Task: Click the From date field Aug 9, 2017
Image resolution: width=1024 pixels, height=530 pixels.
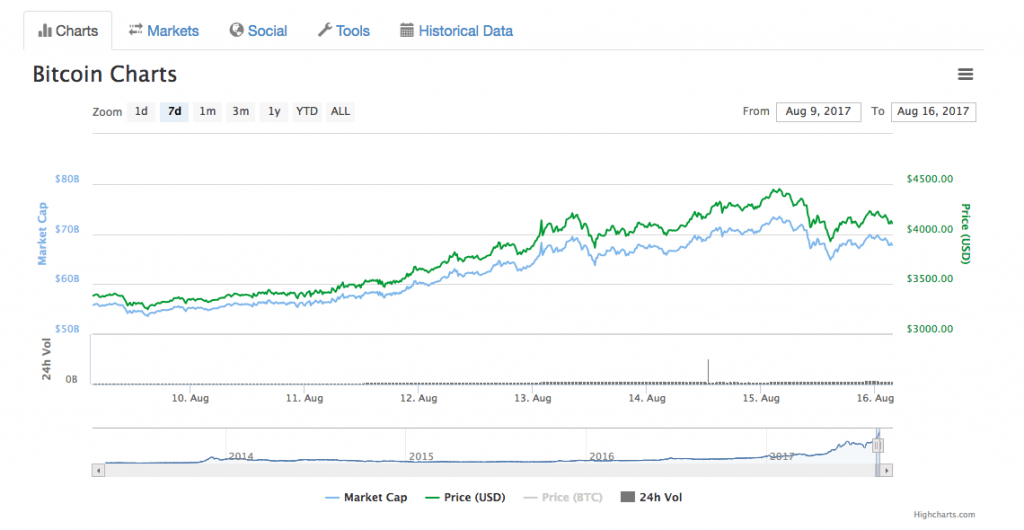Action: coord(818,112)
